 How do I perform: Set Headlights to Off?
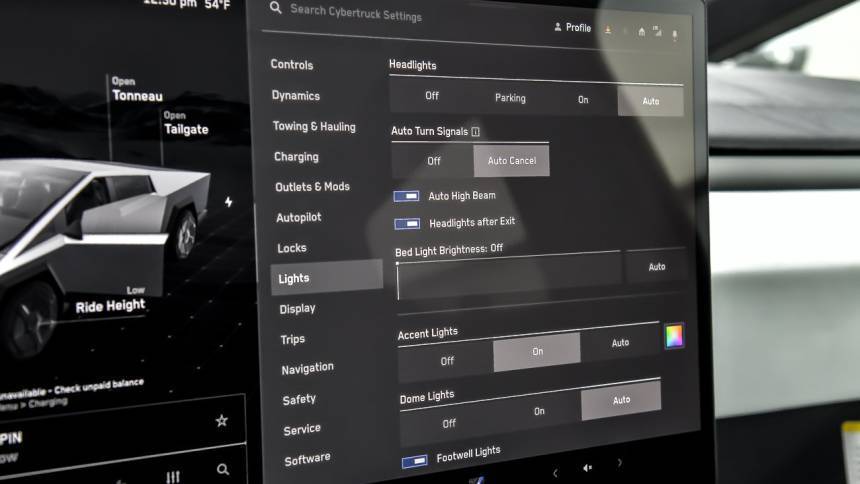click(432, 96)
